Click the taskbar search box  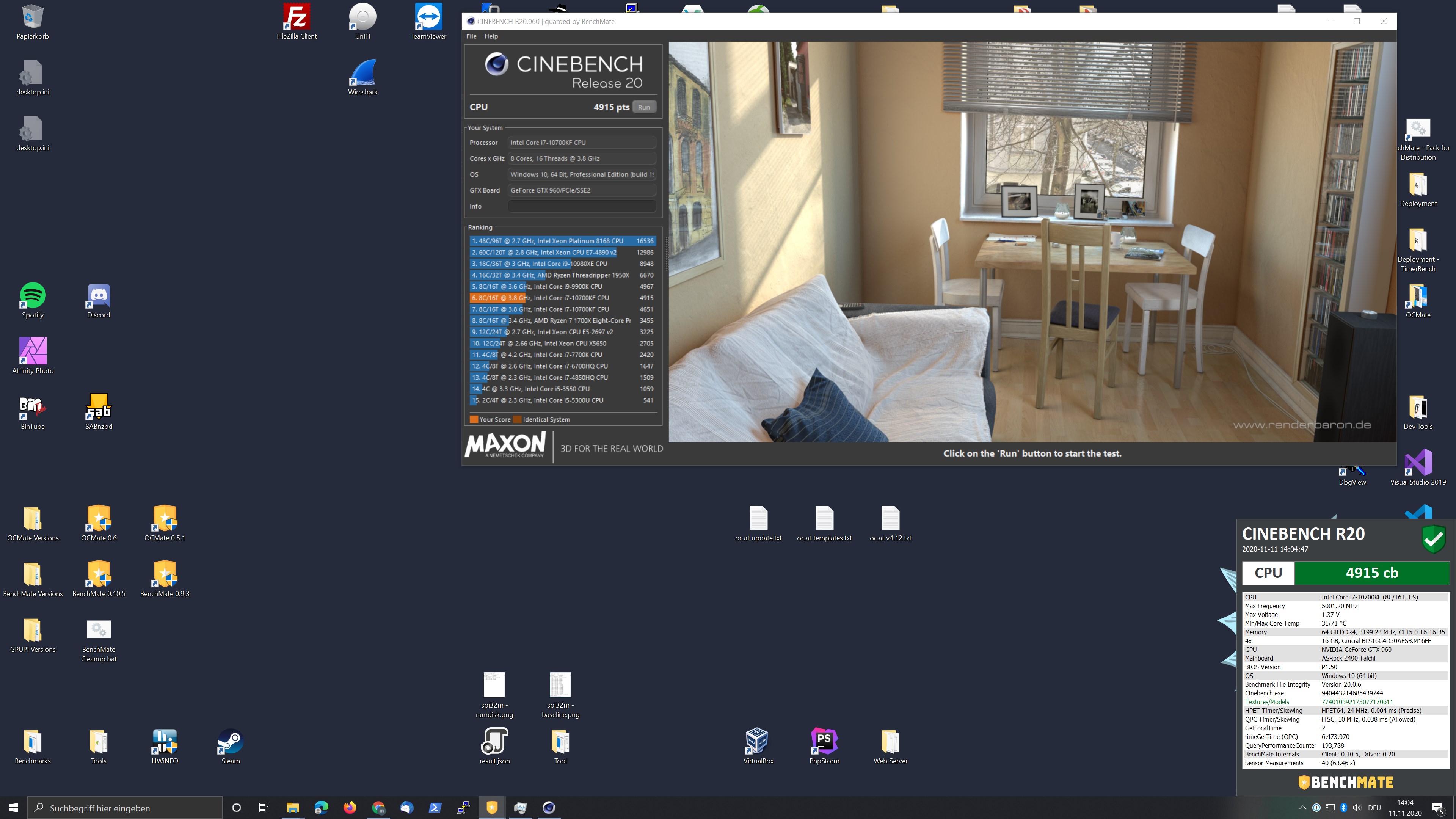click(x=125, y=808)
